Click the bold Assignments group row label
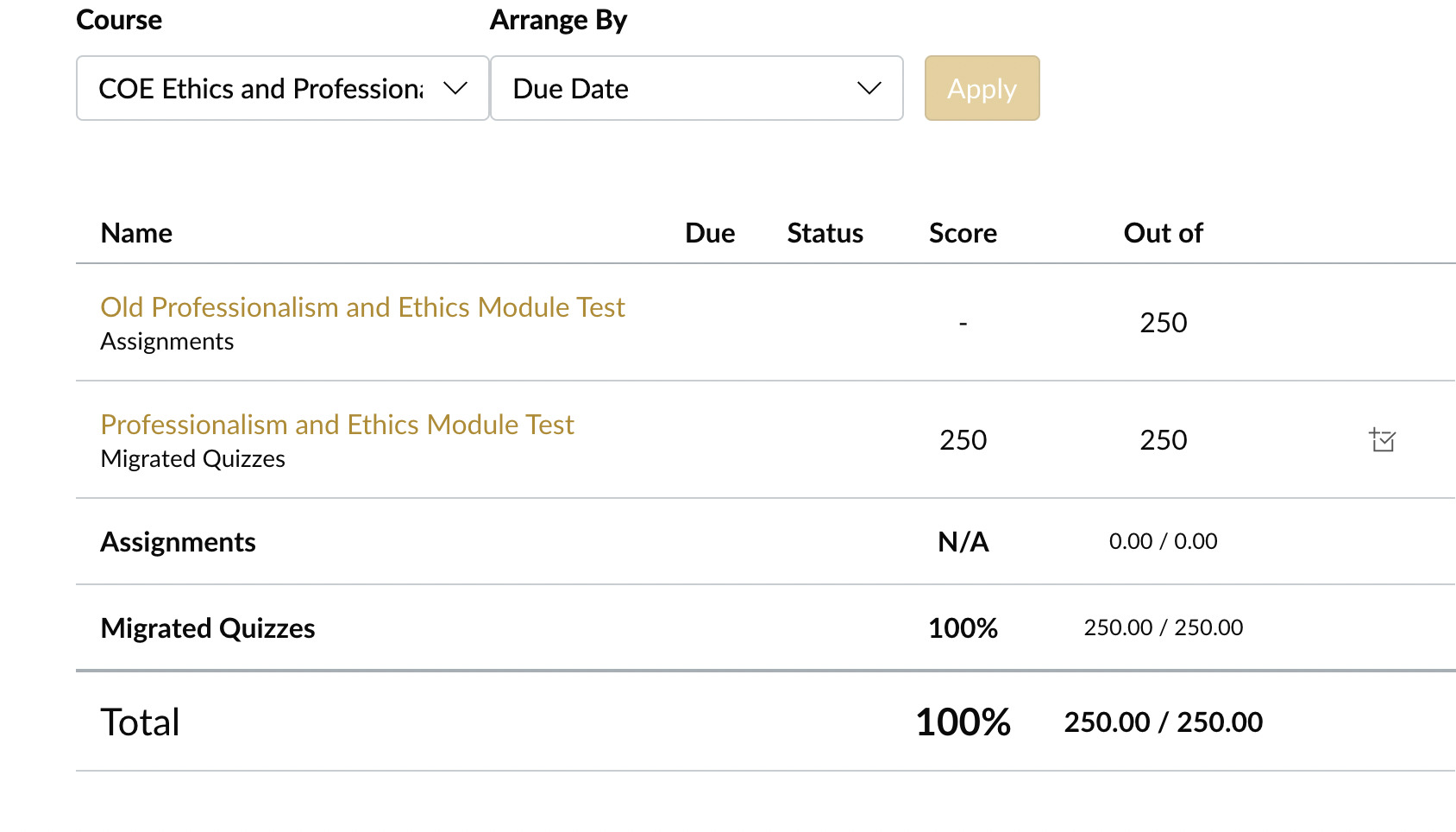1456x832 pixels. pos(178,542)
